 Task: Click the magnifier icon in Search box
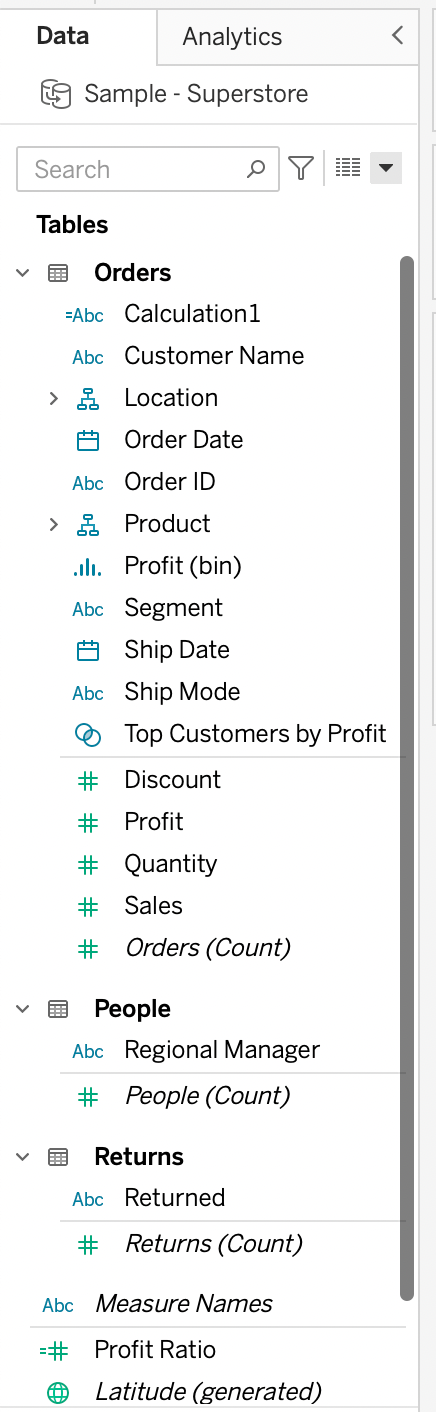(x=257, y=169)
